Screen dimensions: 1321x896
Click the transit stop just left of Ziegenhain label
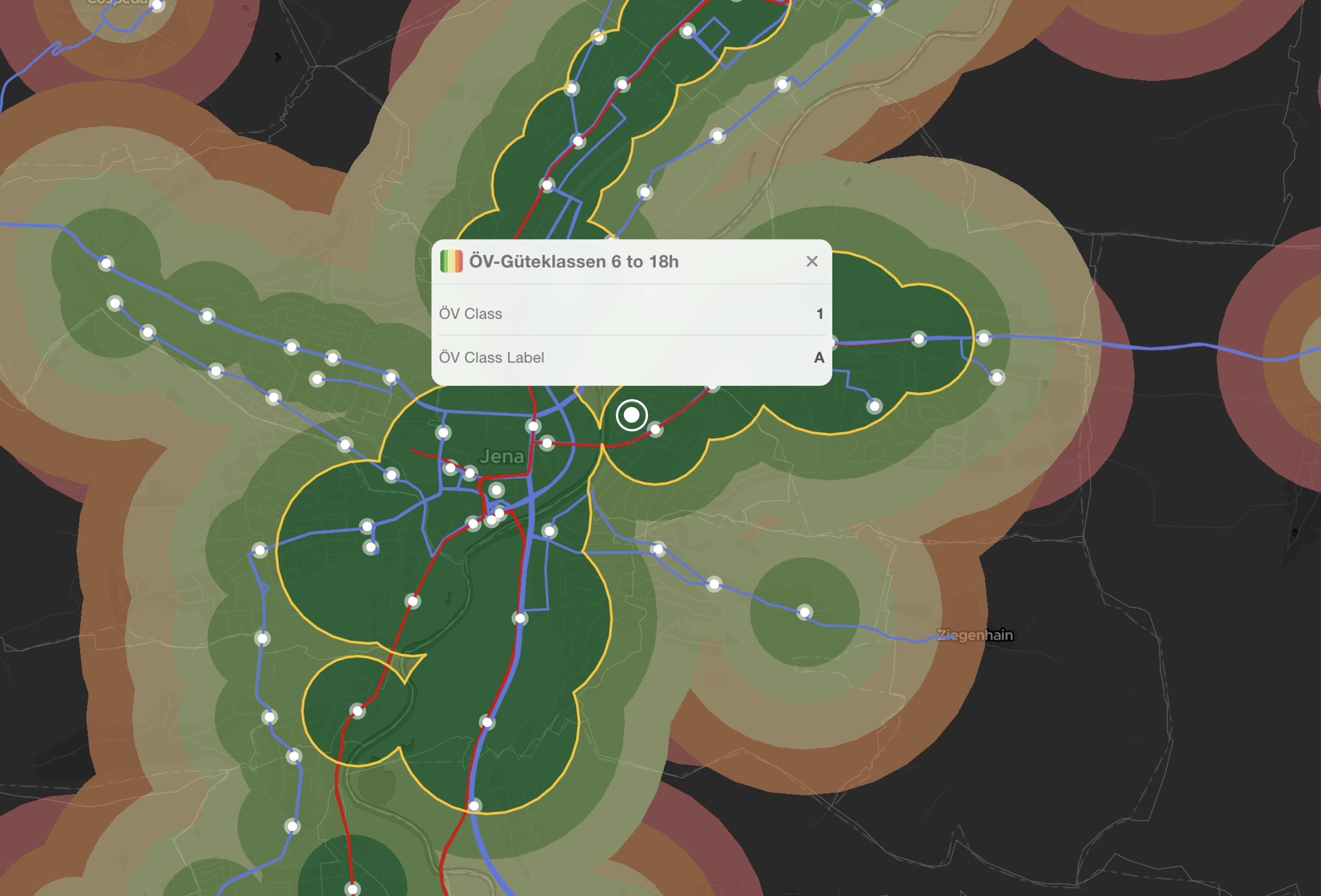(x=804, y=613)
